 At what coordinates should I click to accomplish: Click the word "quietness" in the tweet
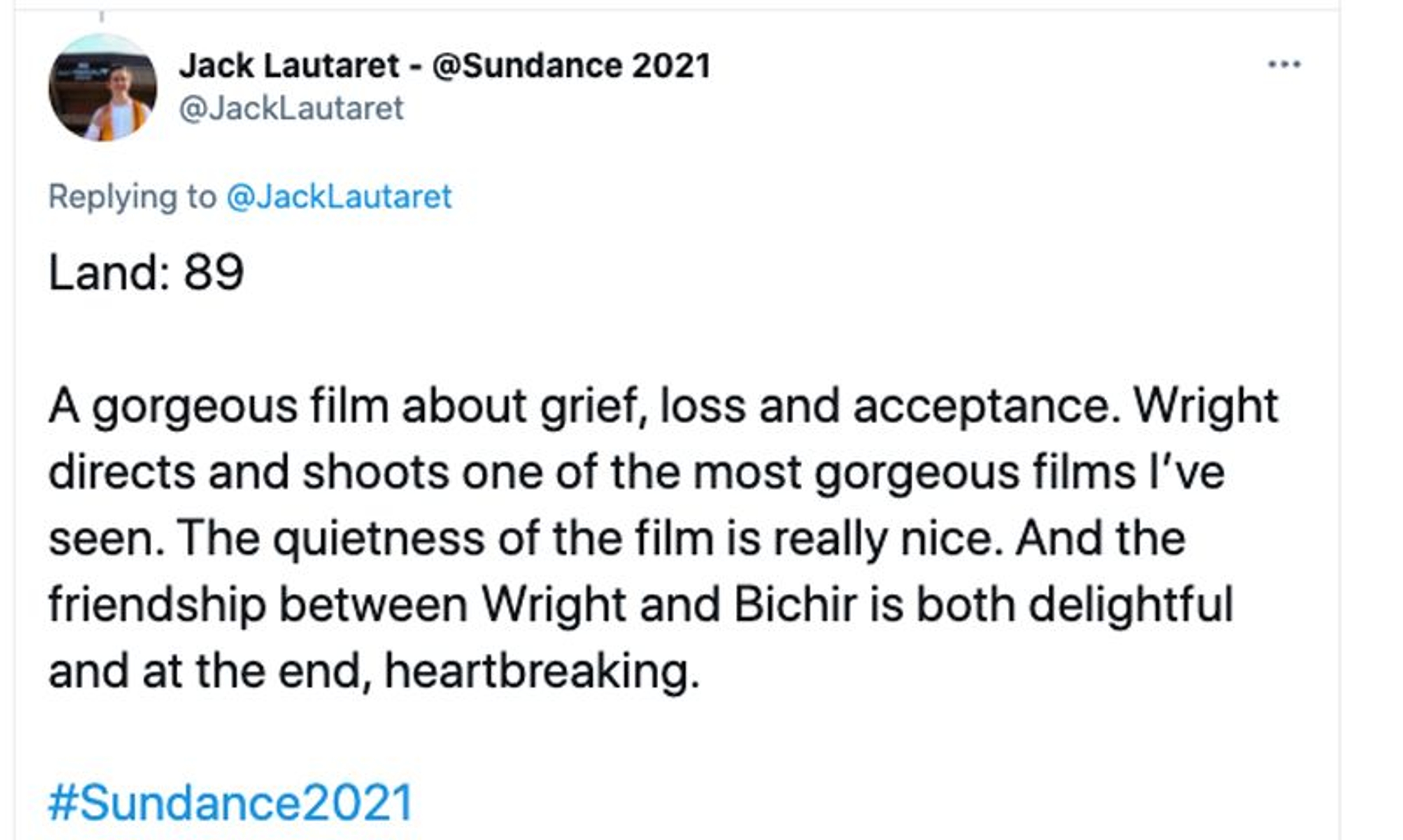pyautogui.click(x=379, y=538)
